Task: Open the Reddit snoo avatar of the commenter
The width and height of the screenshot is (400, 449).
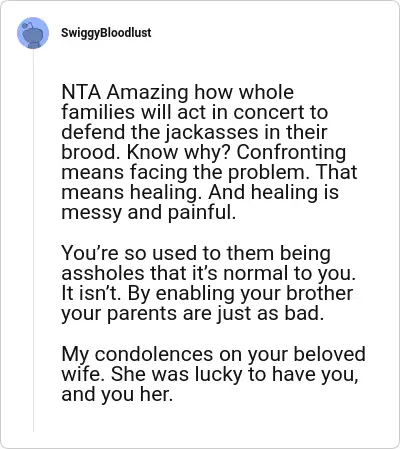Action: point(33,33)
